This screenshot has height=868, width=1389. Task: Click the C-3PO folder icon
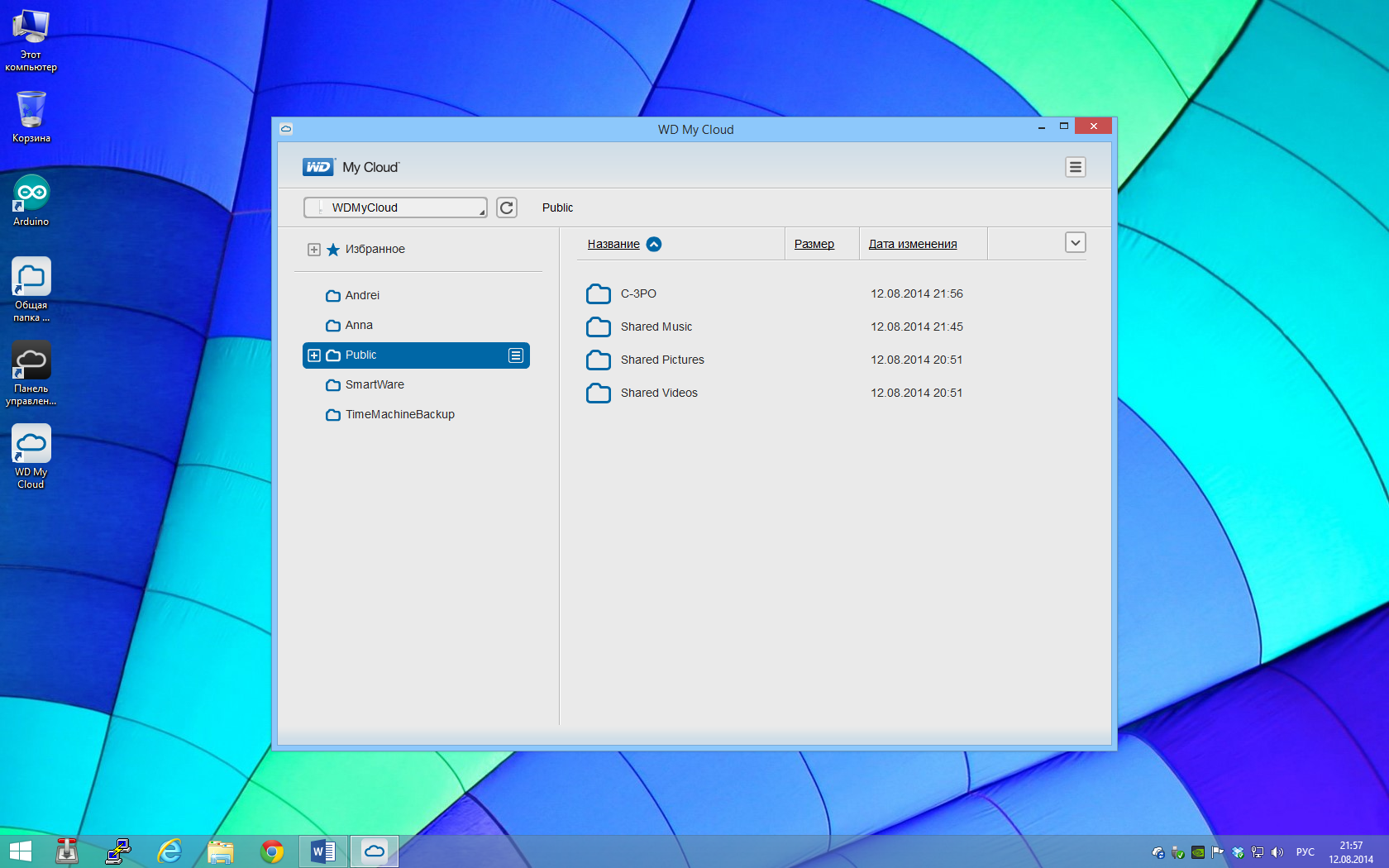click(599, 293)
